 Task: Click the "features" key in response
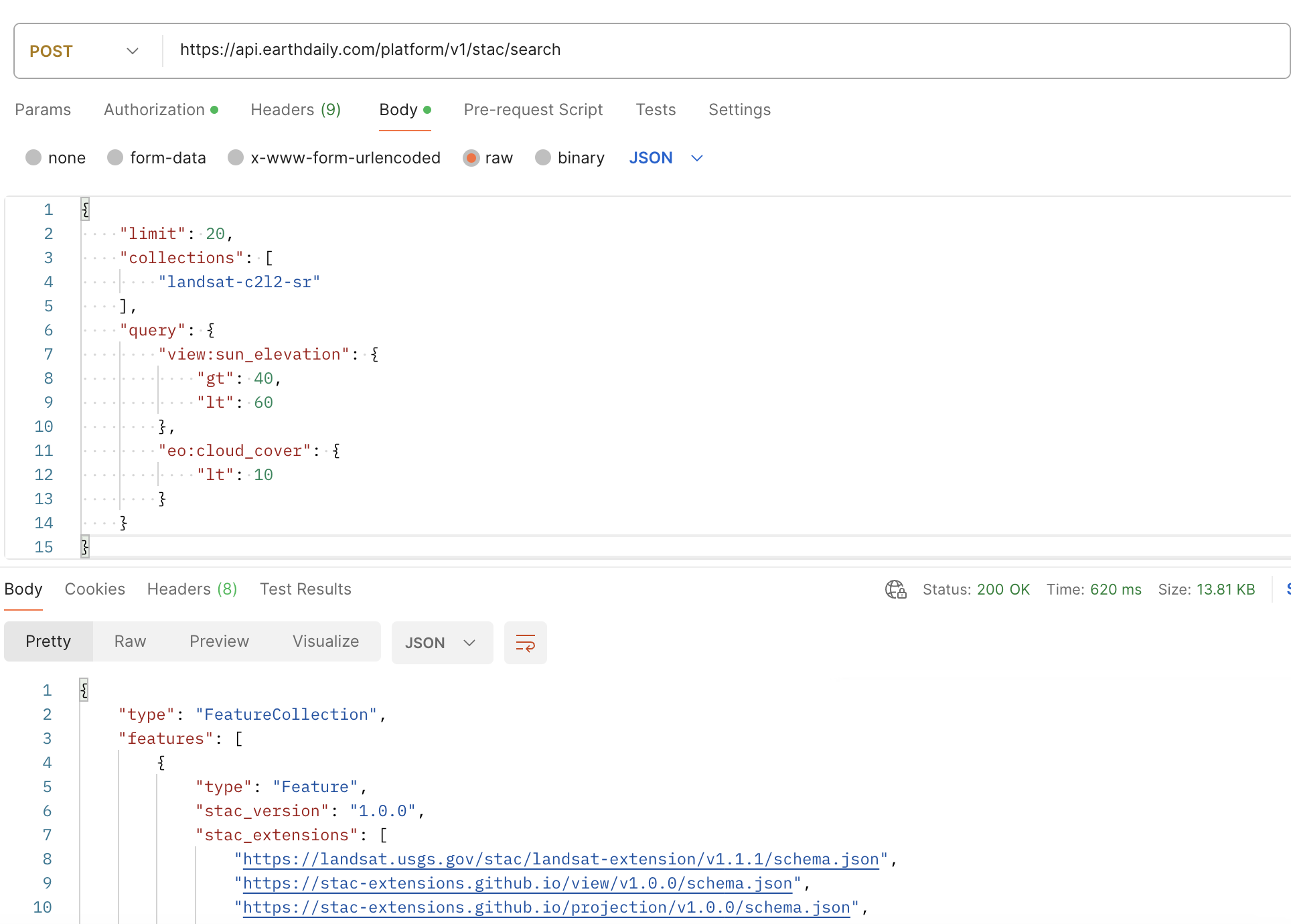165,739
